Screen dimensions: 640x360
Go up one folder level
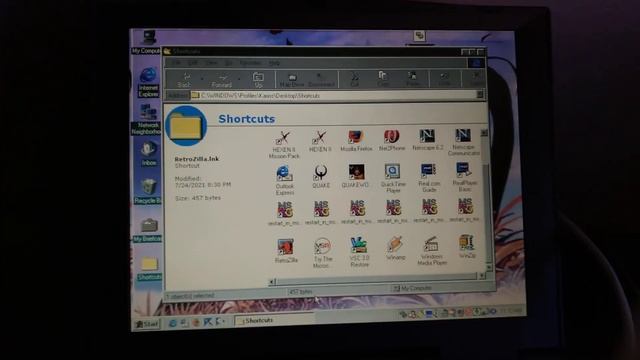click(258, 80)
